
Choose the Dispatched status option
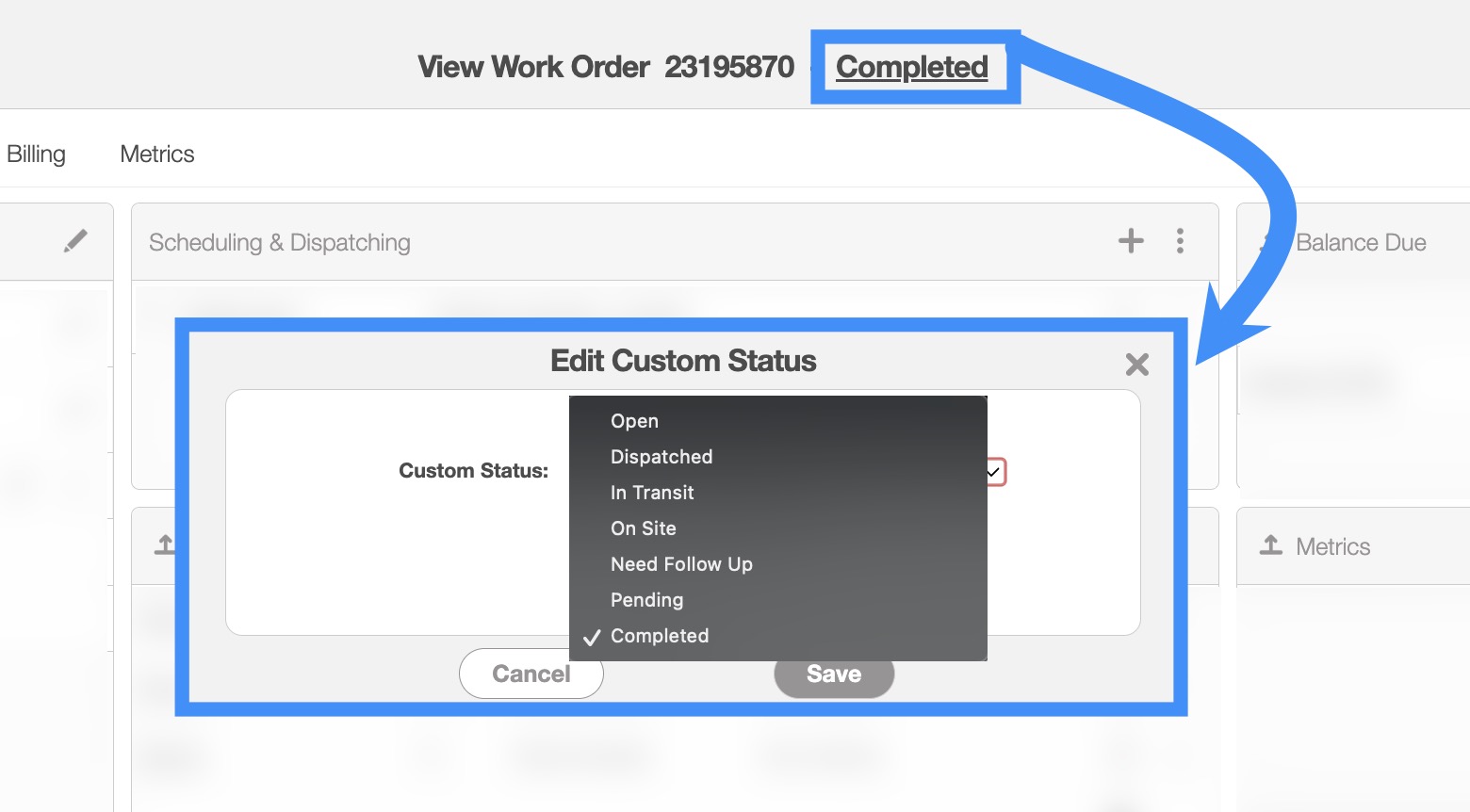(661, 457)
